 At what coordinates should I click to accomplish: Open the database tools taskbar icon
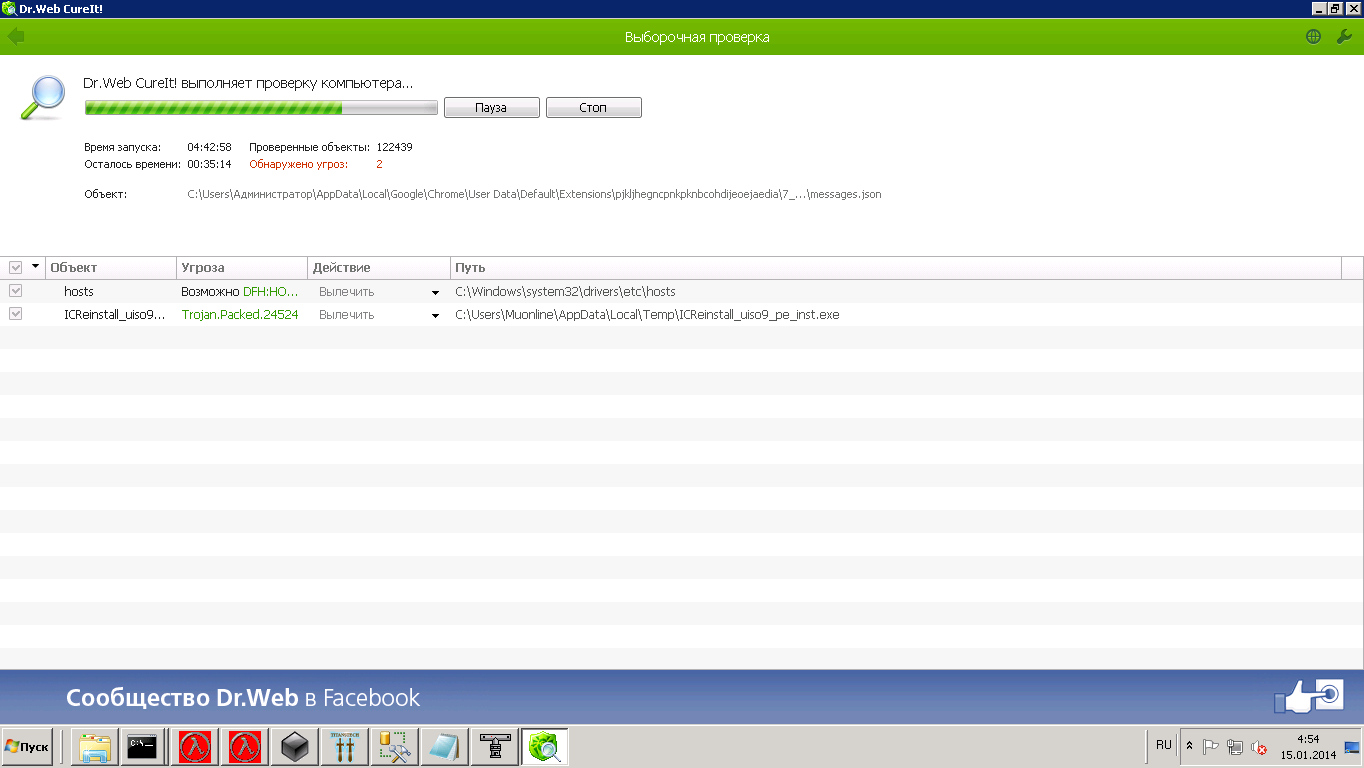[394, 747]
